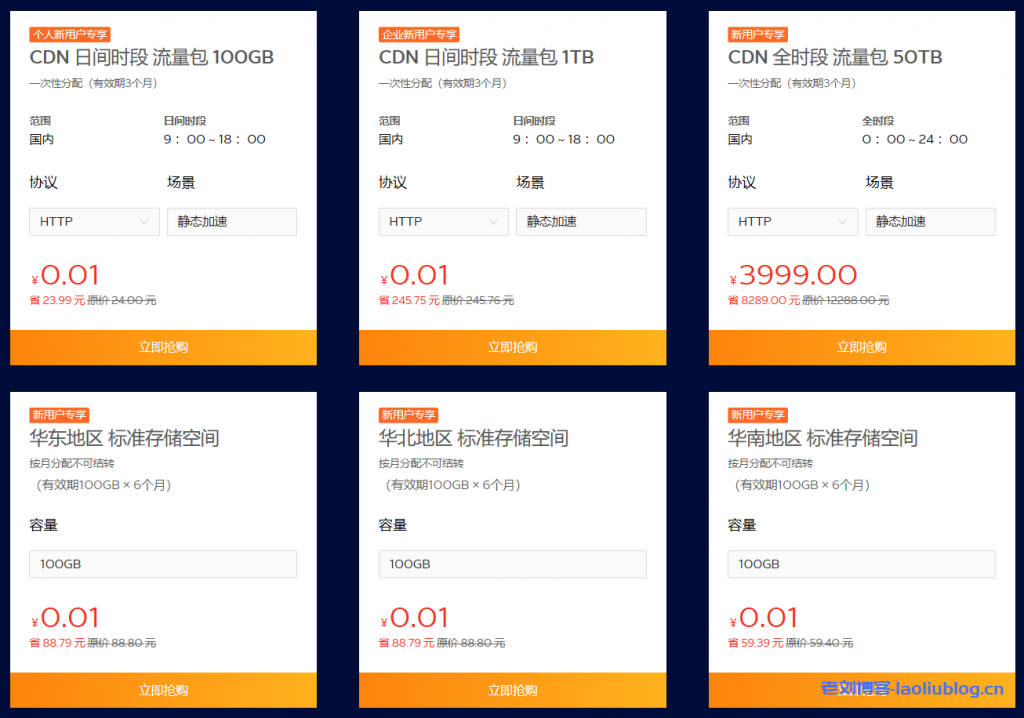The image size is (1024, 718).
Task: Click 立即抢购 for CDN 日间时段 流量包 1TB
Action: 513,347
